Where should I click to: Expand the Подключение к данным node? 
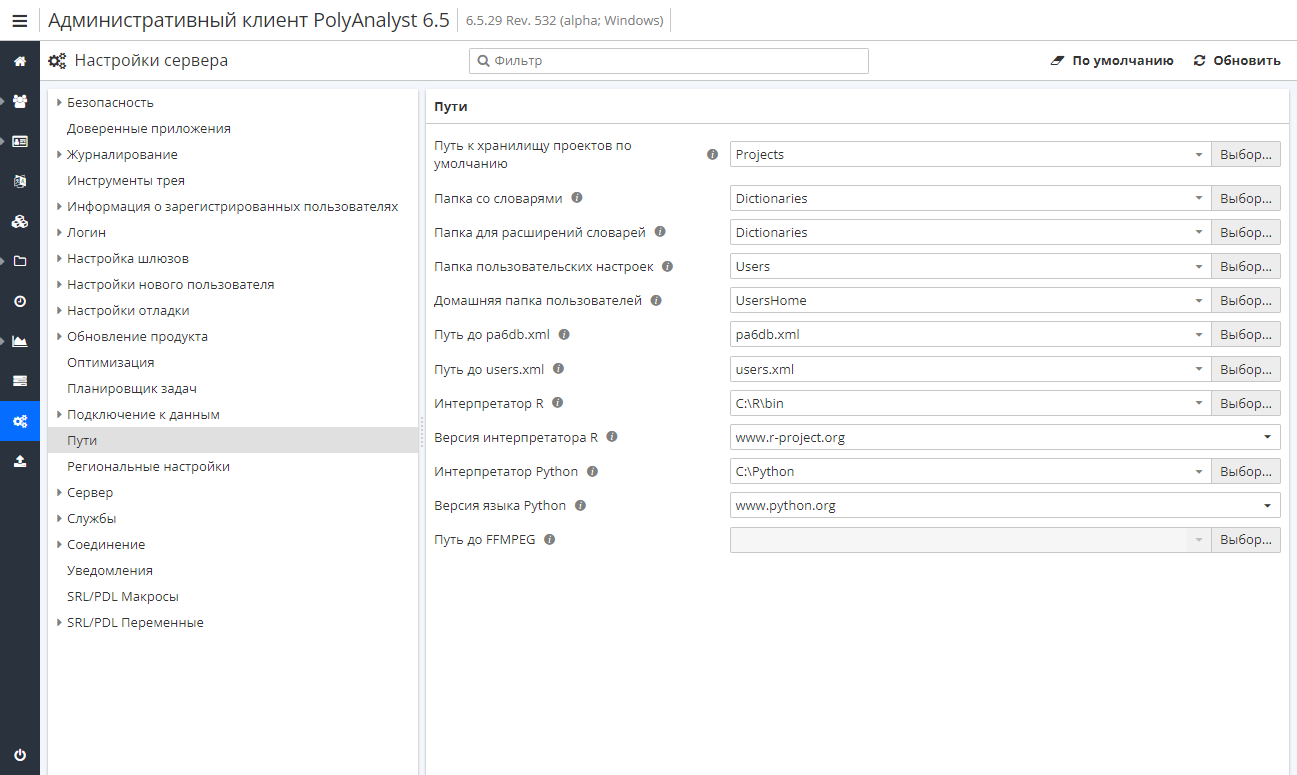(x=59, y=414)
